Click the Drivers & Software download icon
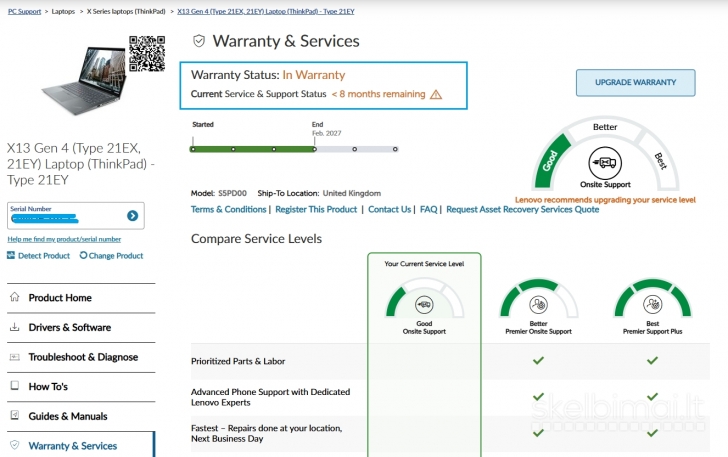 click(15, 327)
